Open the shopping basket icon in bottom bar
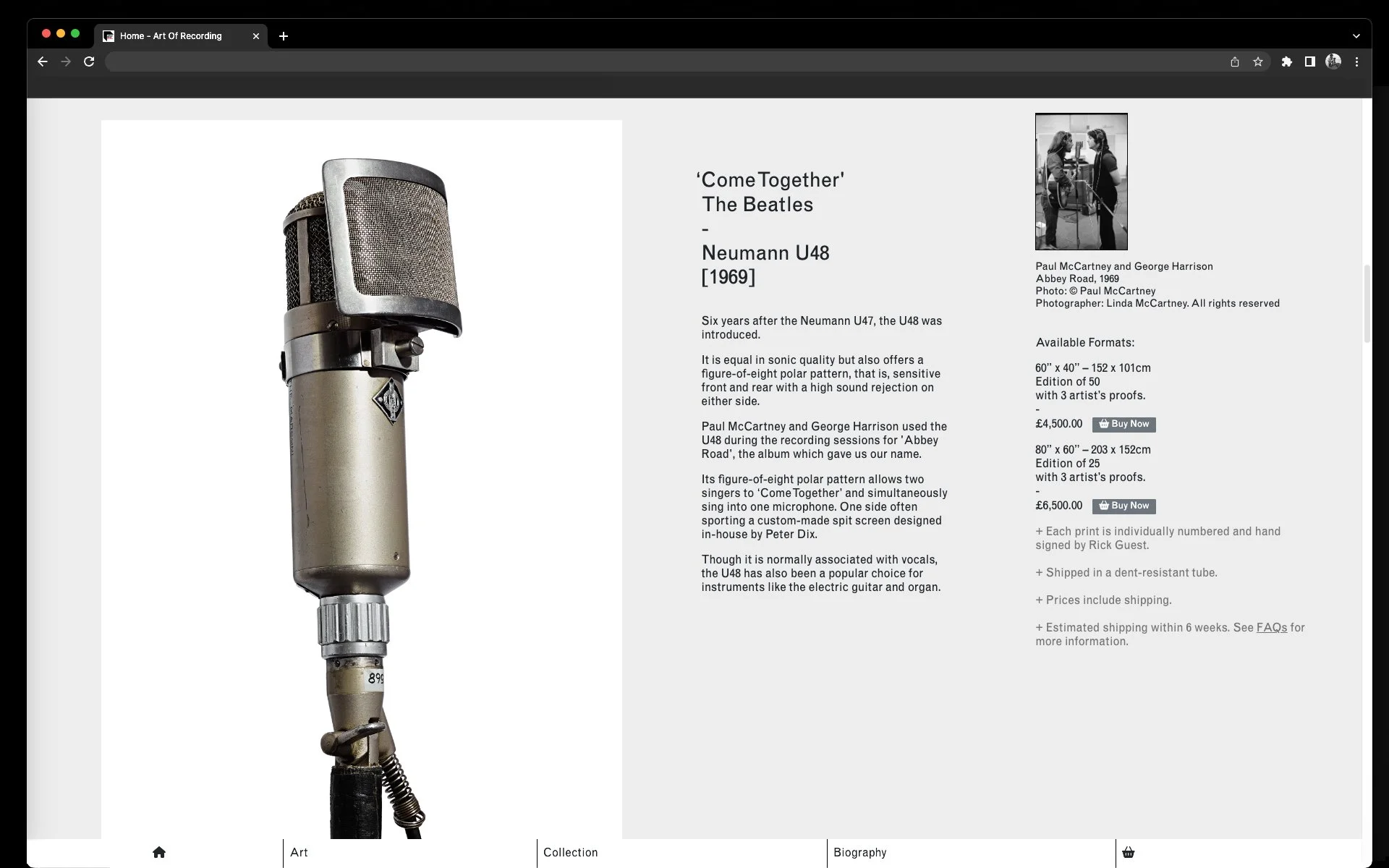Viewport: 1389px width, 868px height. [1128, 852]
